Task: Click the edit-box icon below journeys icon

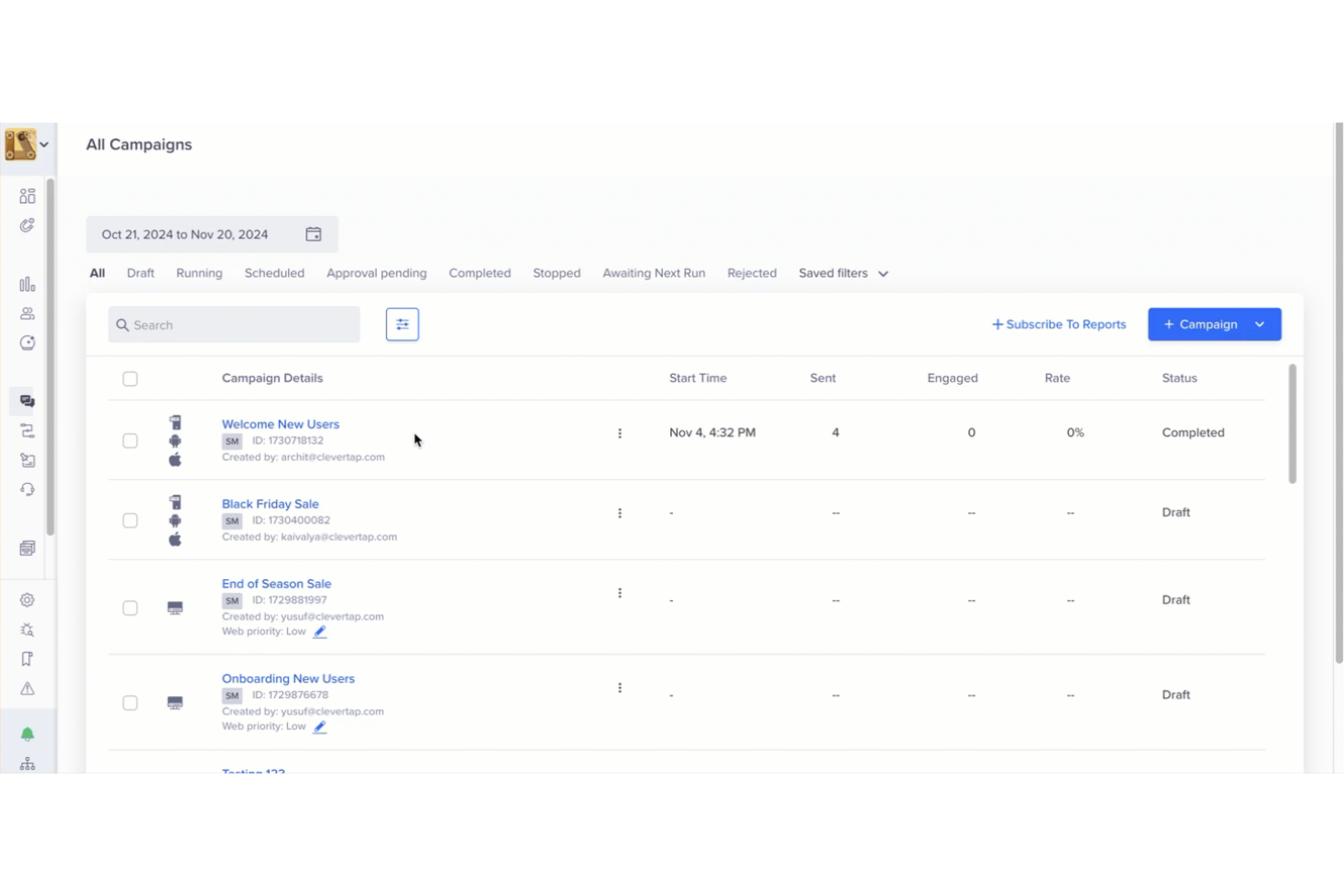Action: point(27,460)
